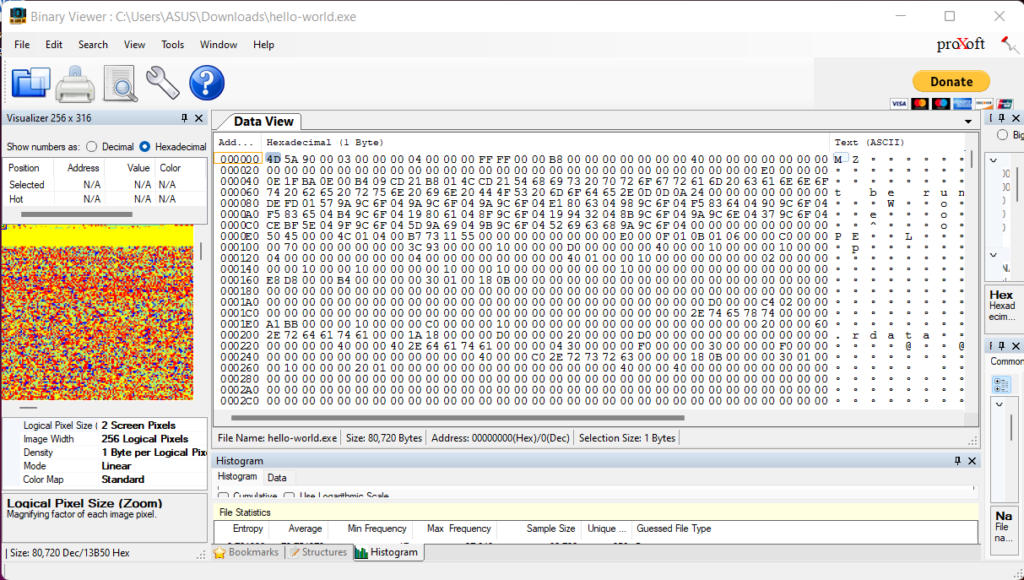Open the Structures tab
Viewport: 1024px width, 580px height.
tap(318, 553)
